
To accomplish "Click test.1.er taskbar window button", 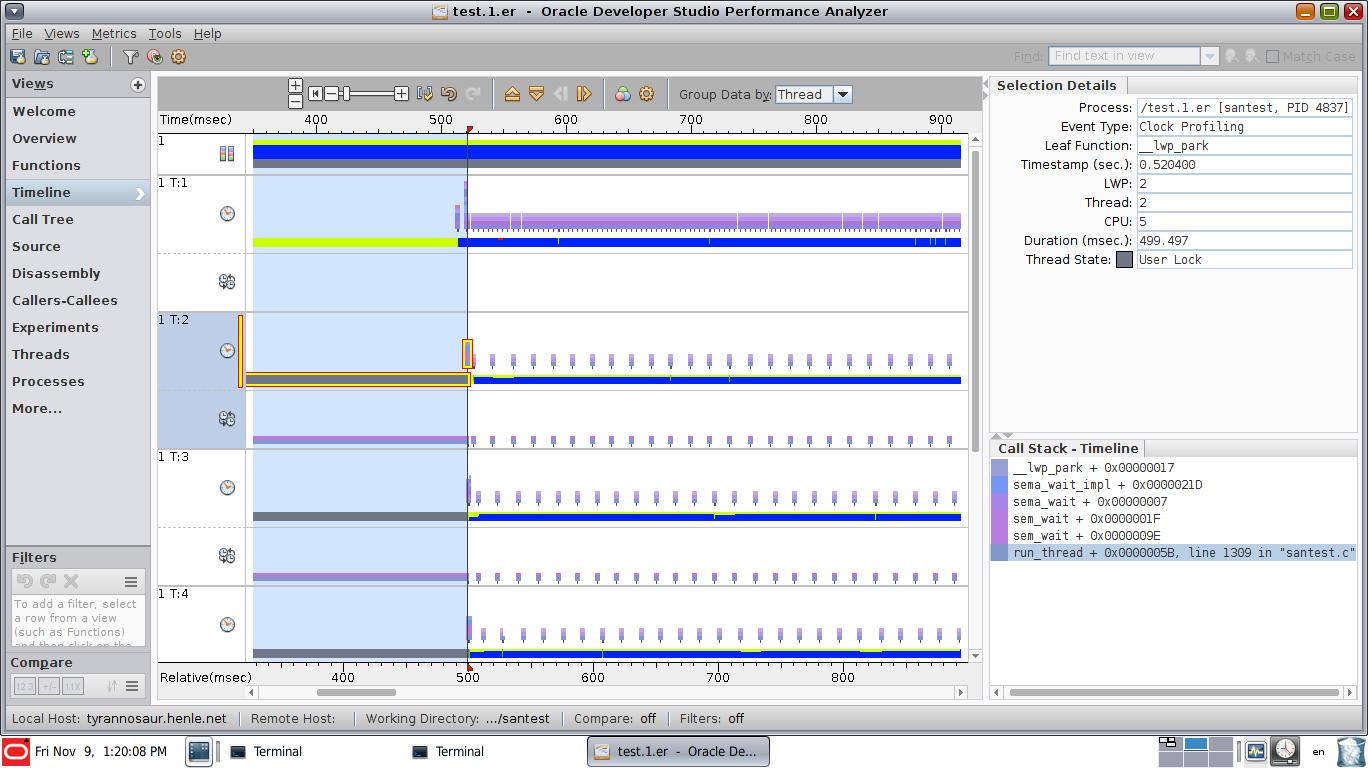I will [677, 752].
